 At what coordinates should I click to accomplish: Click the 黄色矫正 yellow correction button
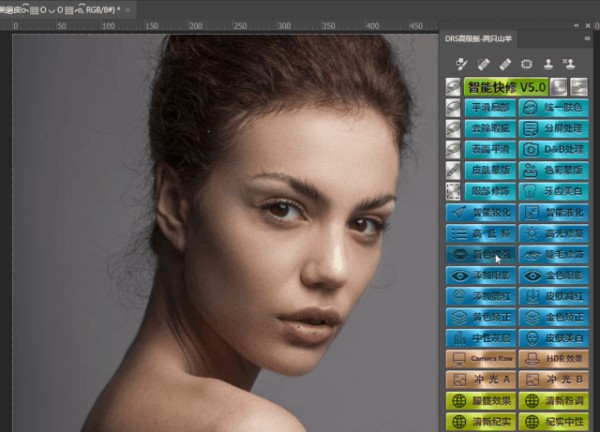[x=481, y=317]
